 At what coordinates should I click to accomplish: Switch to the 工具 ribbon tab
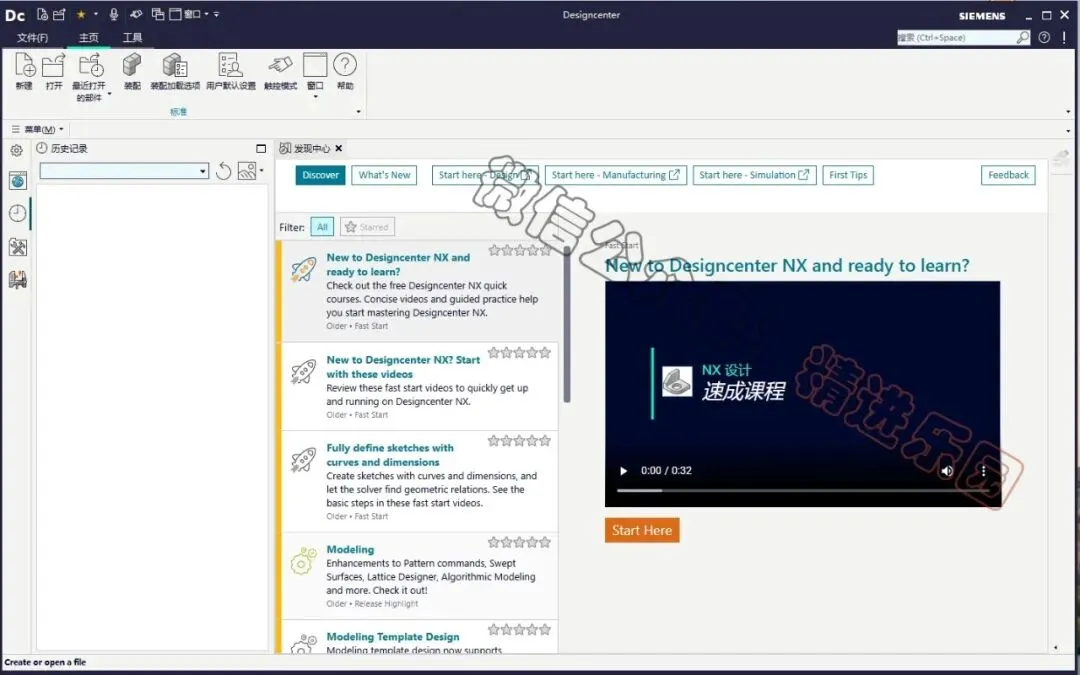pos(132,38)
